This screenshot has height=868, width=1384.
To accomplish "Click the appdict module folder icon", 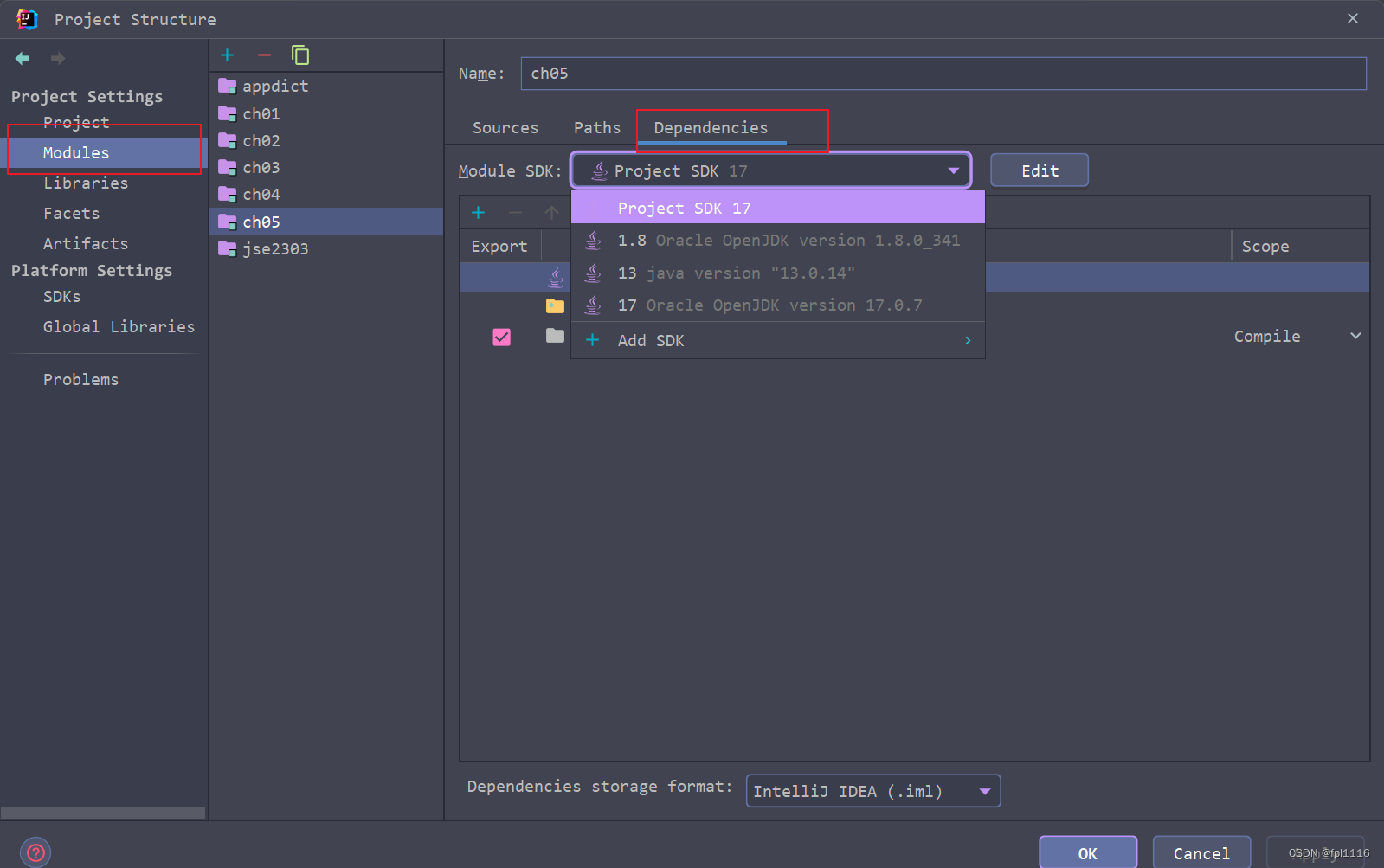I will [x=228, y=86].
